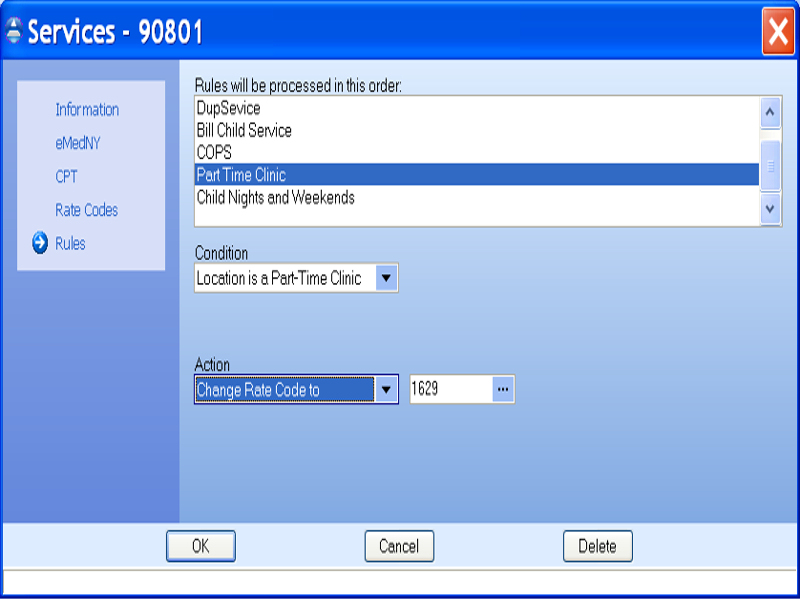The image size is (800, 600).
Task: Select the Bill Child Service rule
Action: pos(477,131)
